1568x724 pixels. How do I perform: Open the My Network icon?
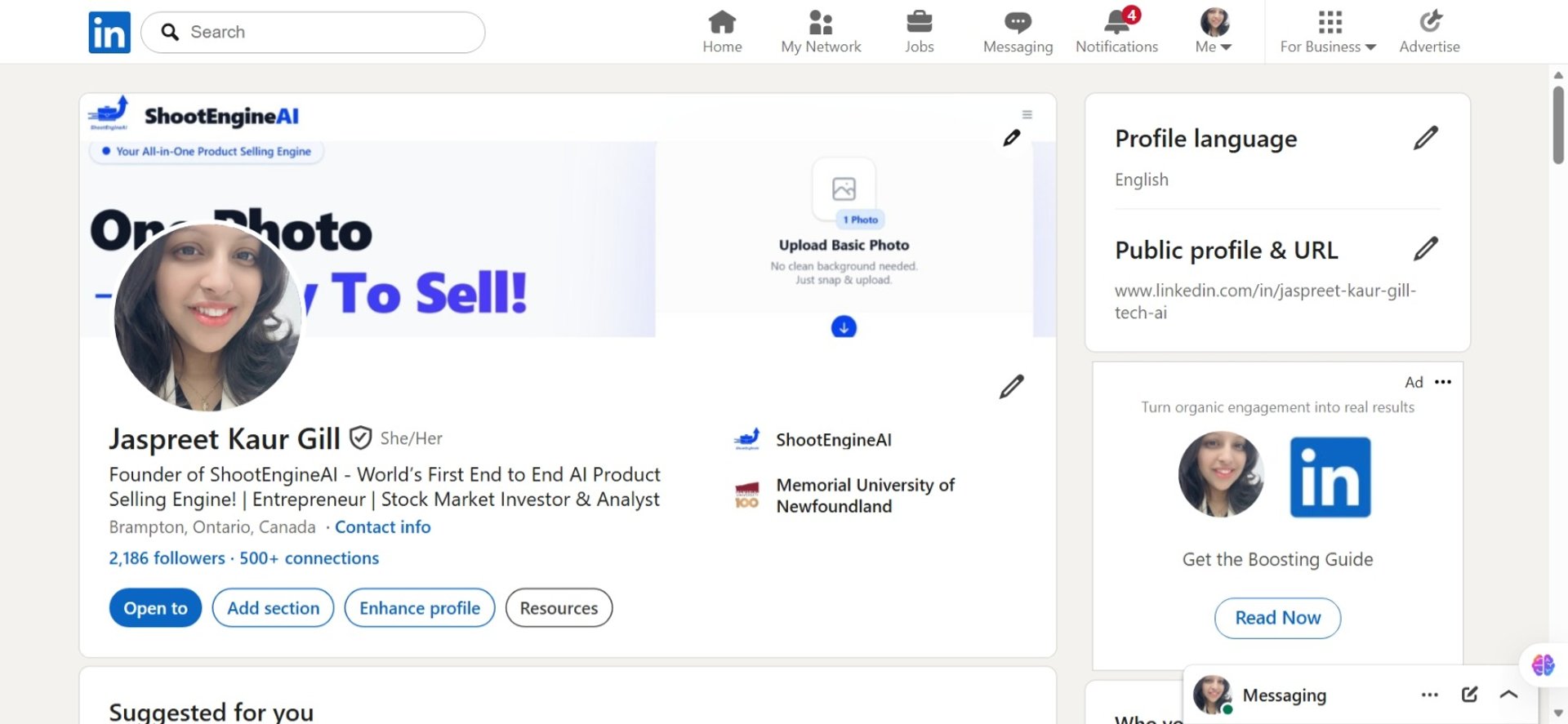pyautogui.click(x=821, y=22)
